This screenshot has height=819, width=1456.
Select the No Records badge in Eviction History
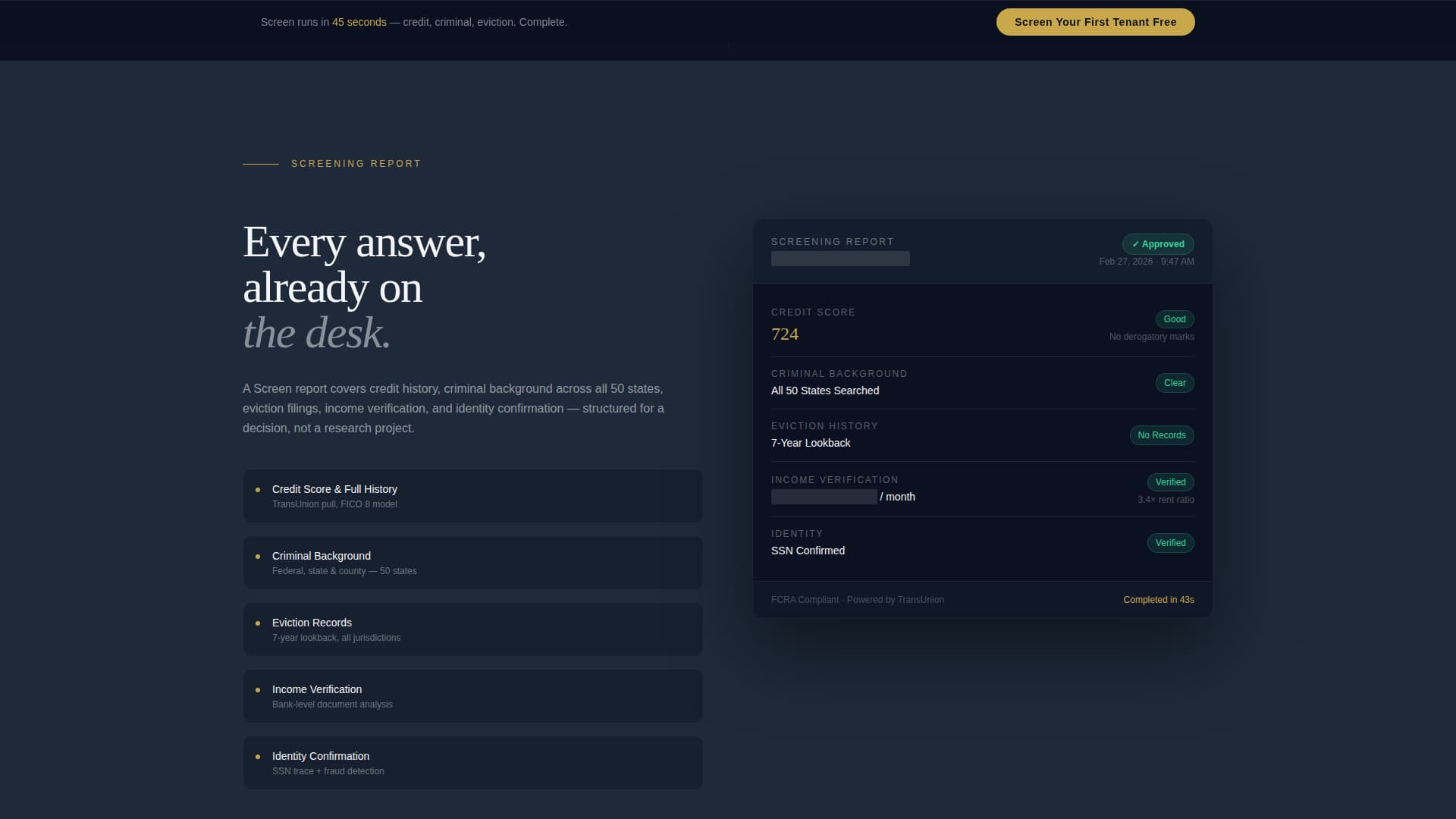pos(1162,435)
